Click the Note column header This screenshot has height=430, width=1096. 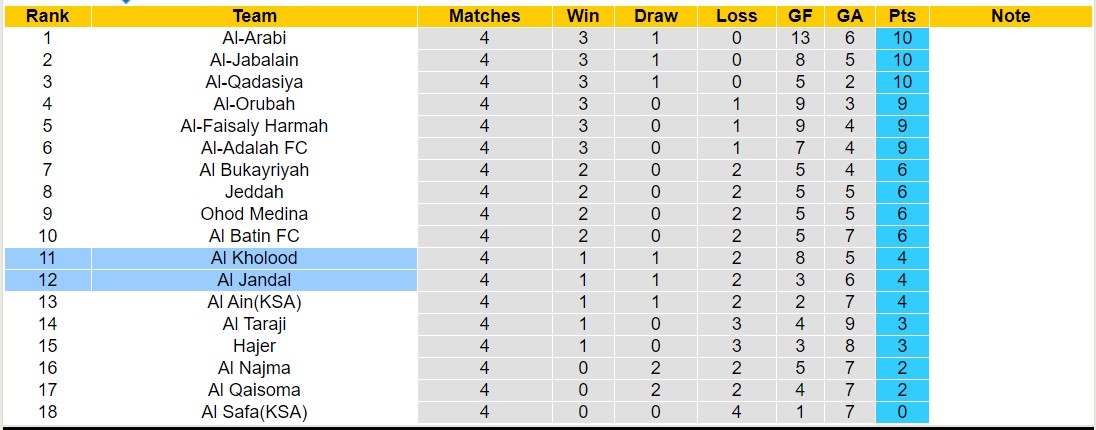coord(1011,16)
